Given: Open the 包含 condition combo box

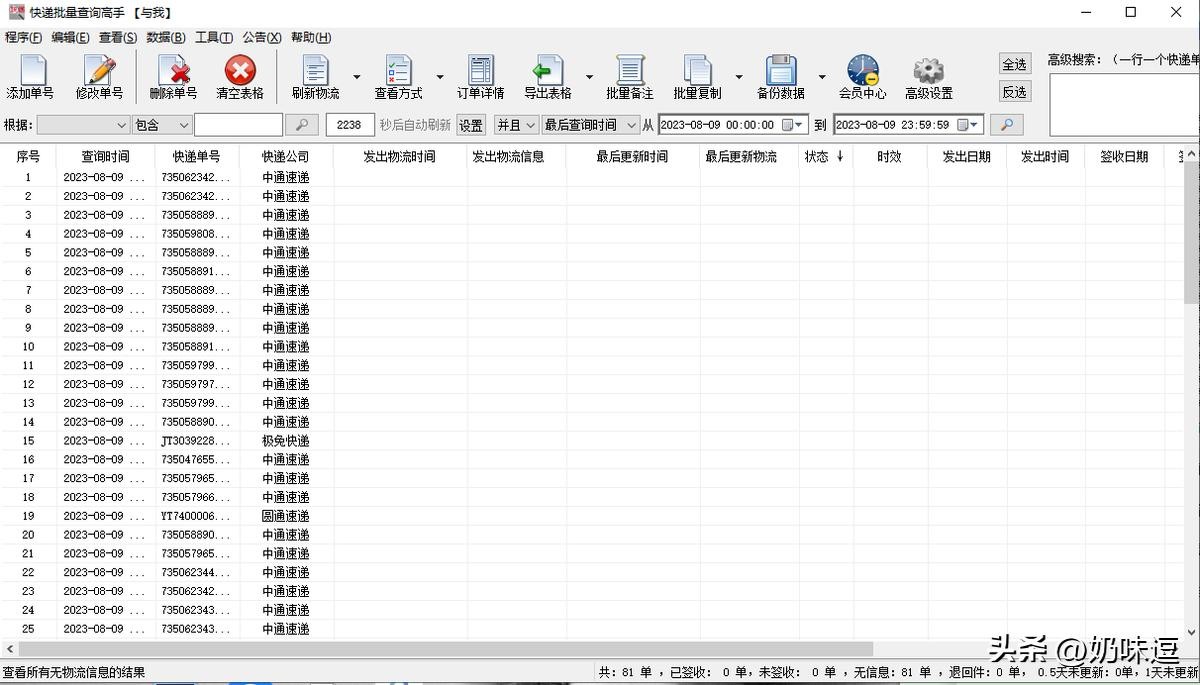Looking at the screenshot, I should coord(162,125).
